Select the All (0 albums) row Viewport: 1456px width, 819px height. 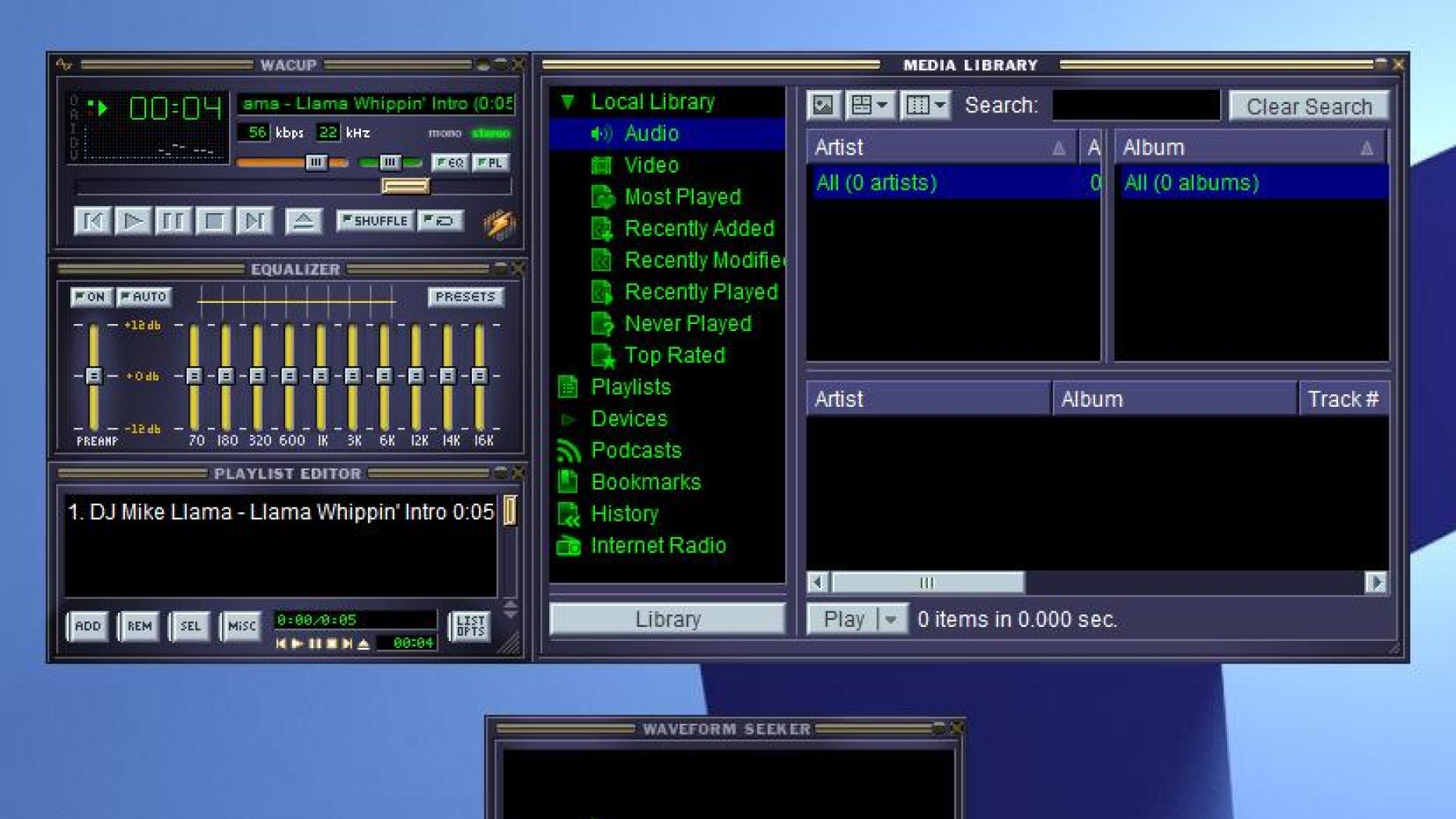coord(1254,183)
